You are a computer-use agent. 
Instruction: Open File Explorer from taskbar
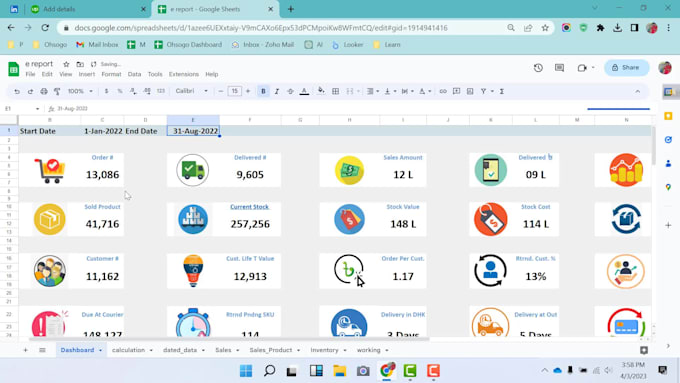pos(340,370)
